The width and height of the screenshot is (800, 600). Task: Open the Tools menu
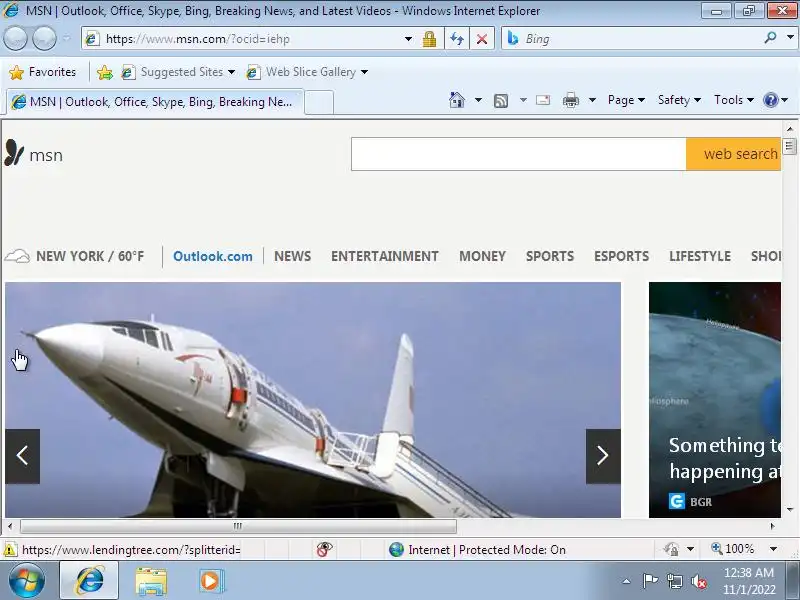[x=734, y=100]
